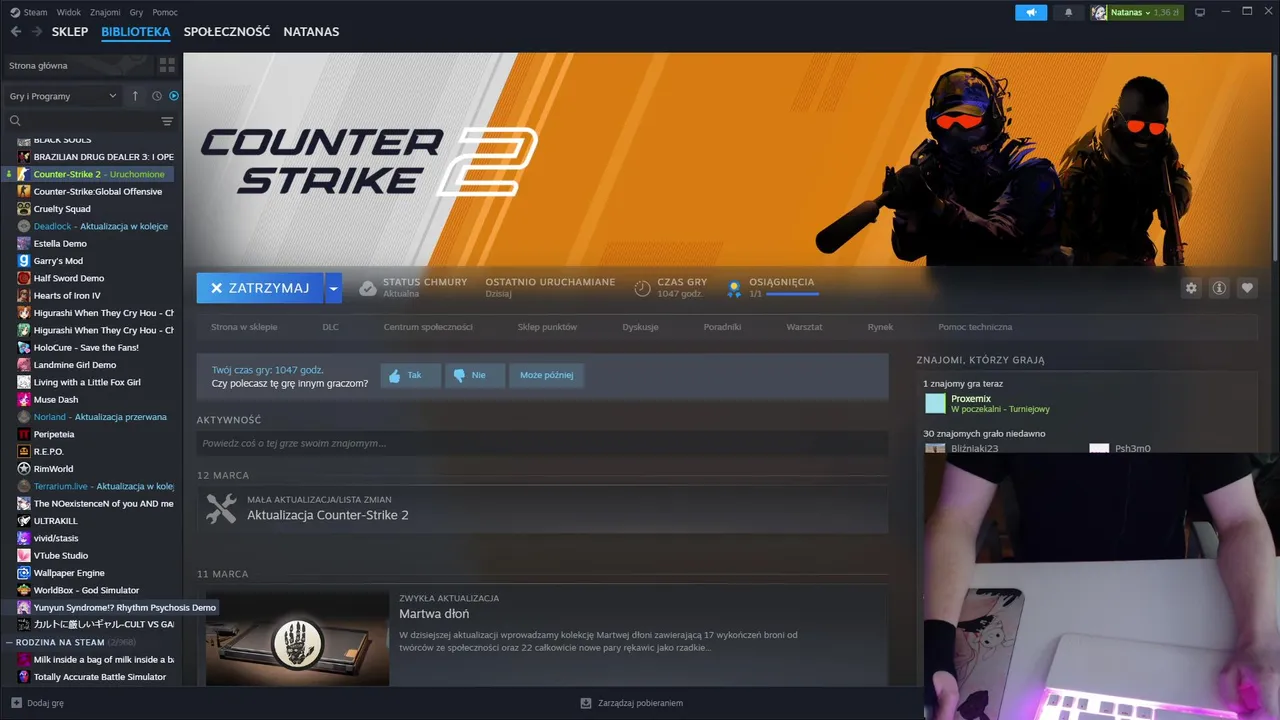Image resolution: width=1280 pixels, height=720 pixels.
Task: Click the activity comment input field
Action: (x=542, y=443)
